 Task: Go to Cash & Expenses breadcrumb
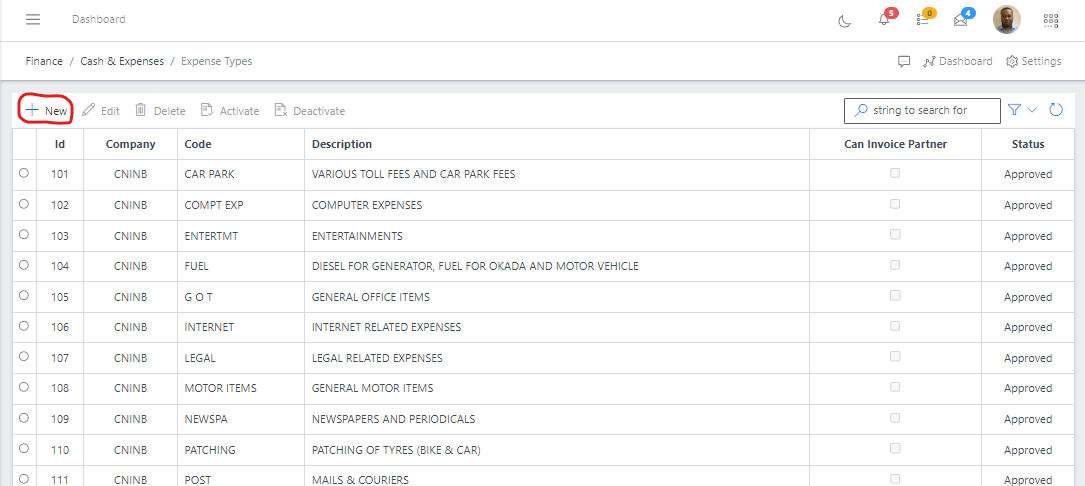click(x=122, y=62)
